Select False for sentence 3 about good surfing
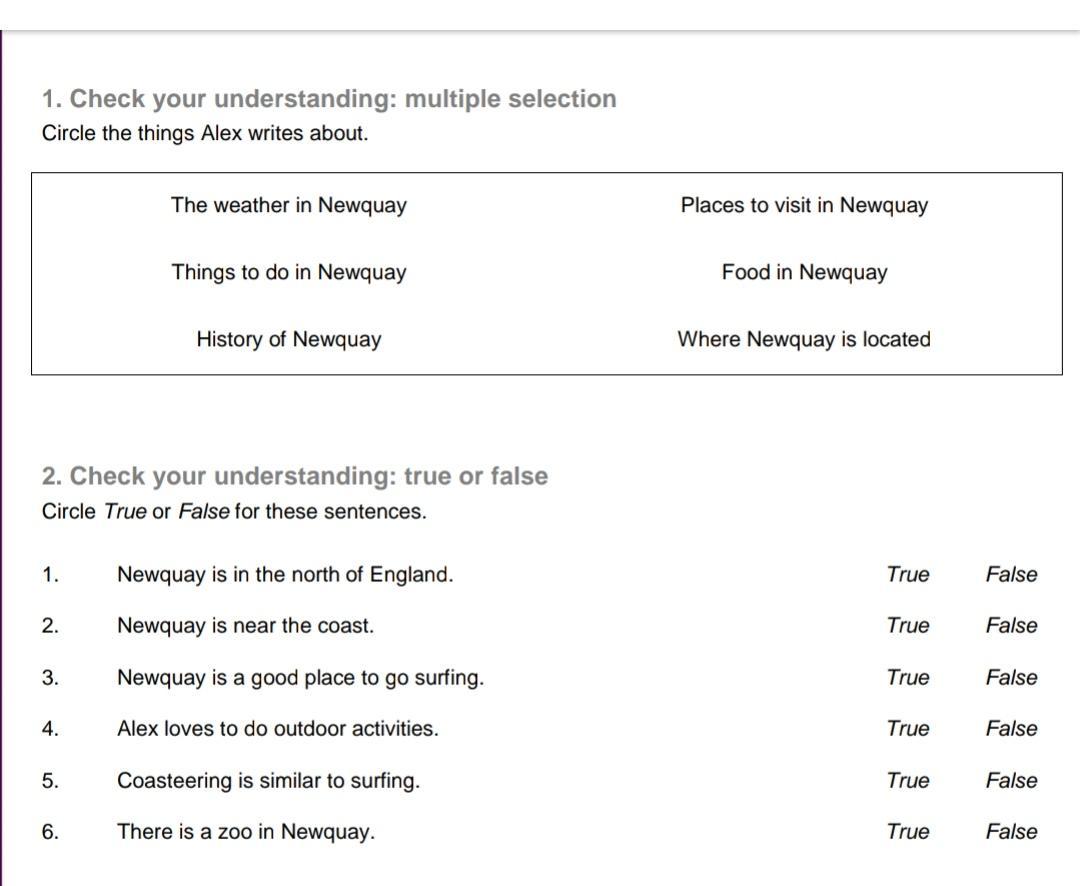 coord(1011,678)
